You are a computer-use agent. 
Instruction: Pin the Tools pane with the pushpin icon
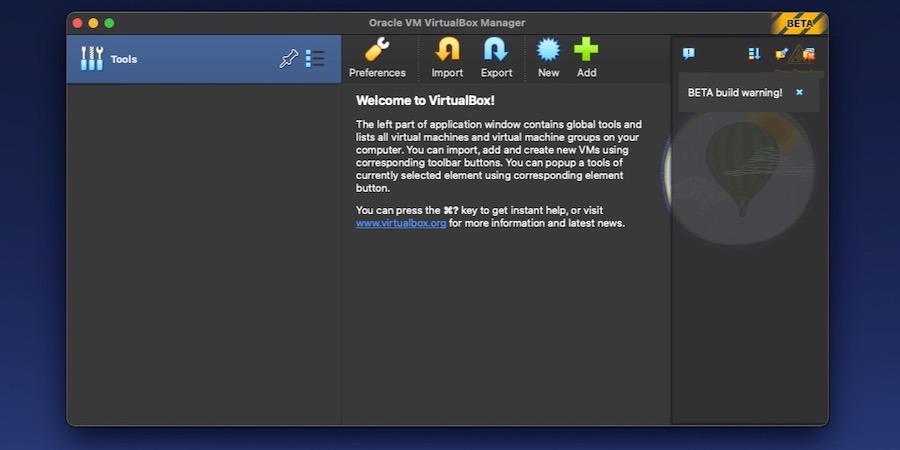pos(289,59)
